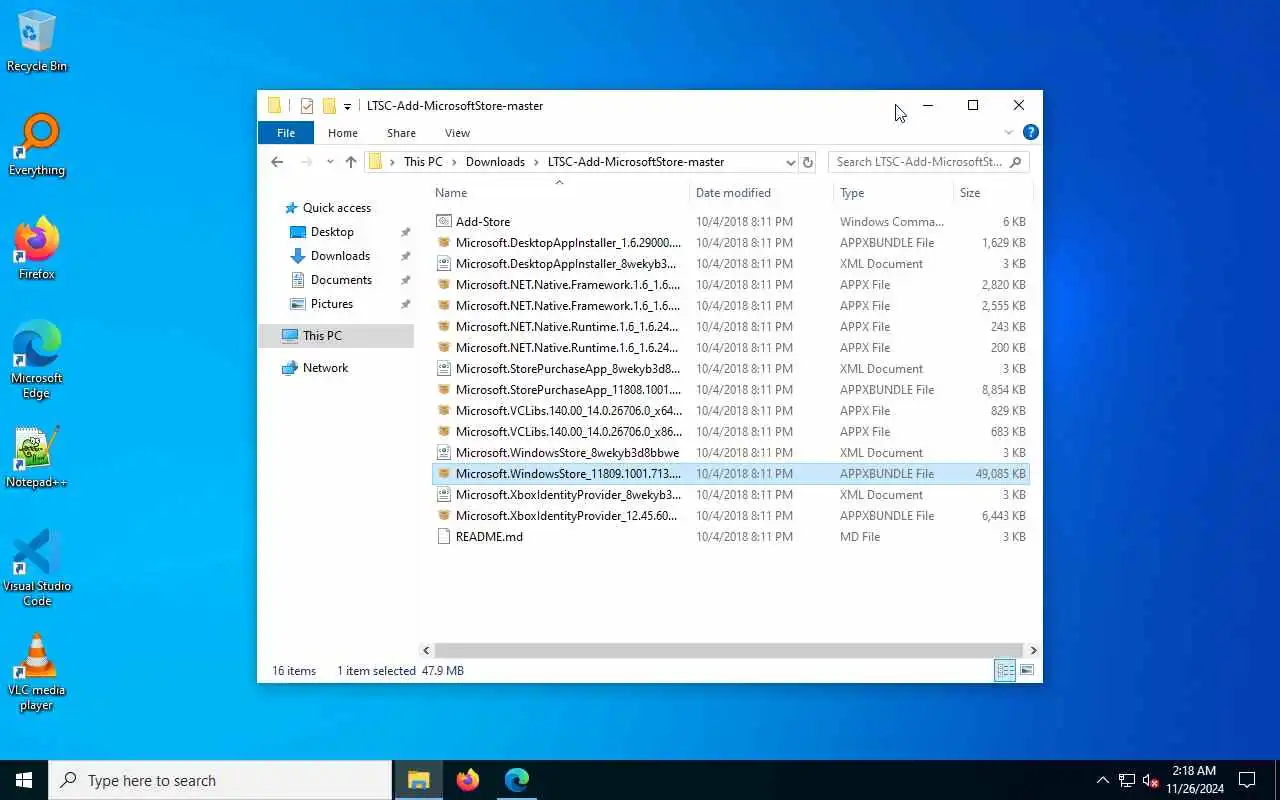Open the network status tray icon

tap(1127, 780)
